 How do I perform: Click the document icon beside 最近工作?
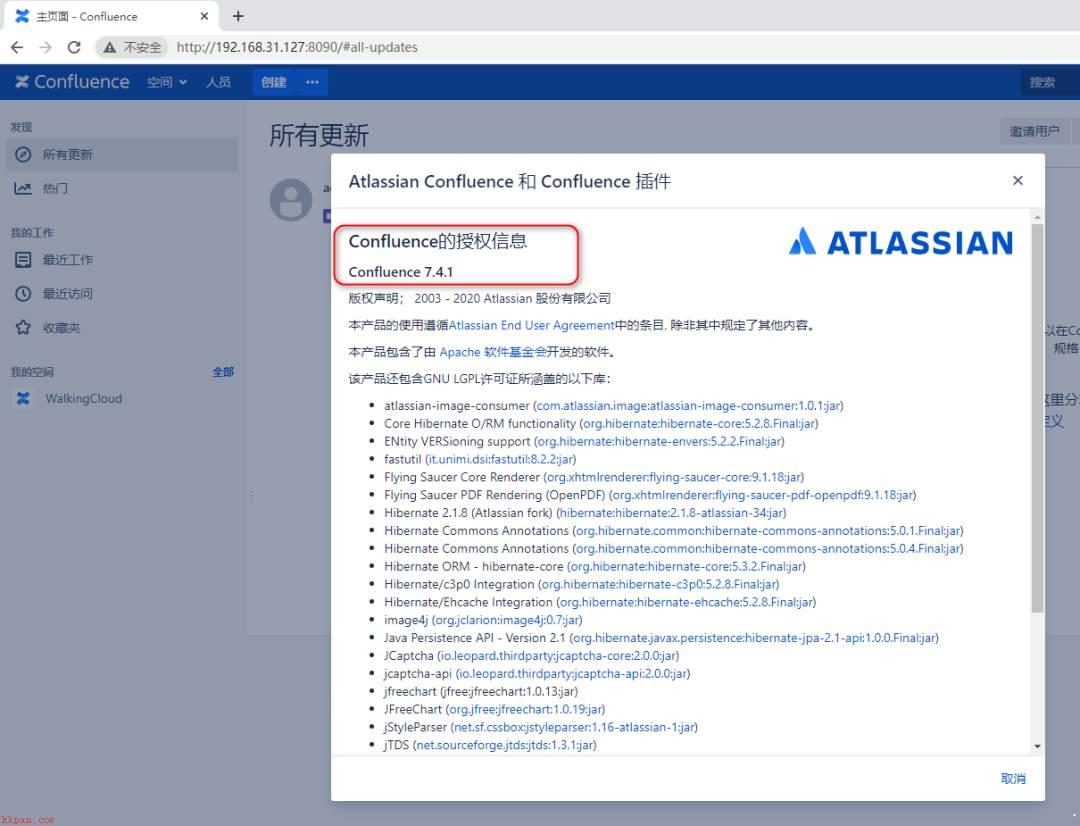click(23, 260)
